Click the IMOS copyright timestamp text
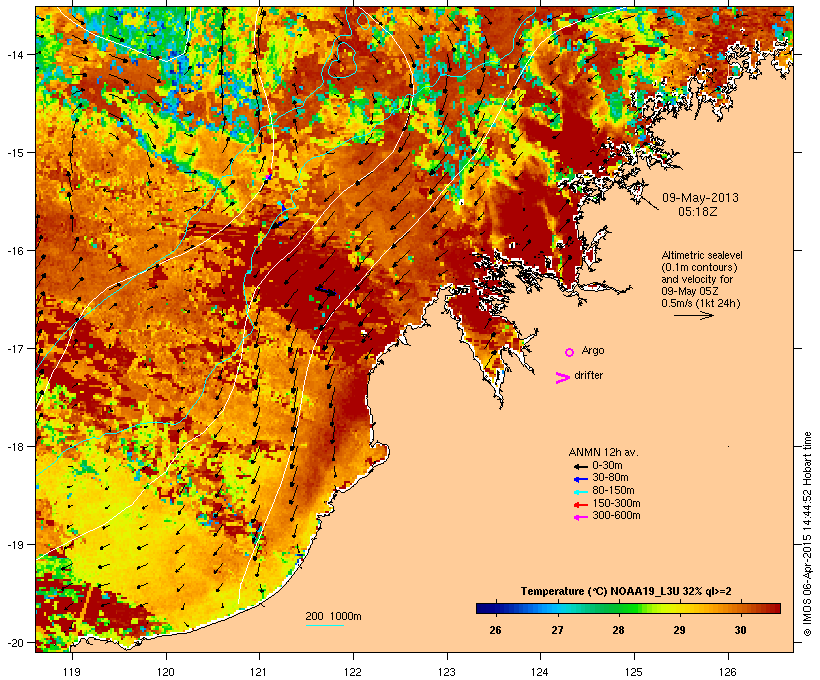Screen dimensions: 820x680 pos(807,534)
